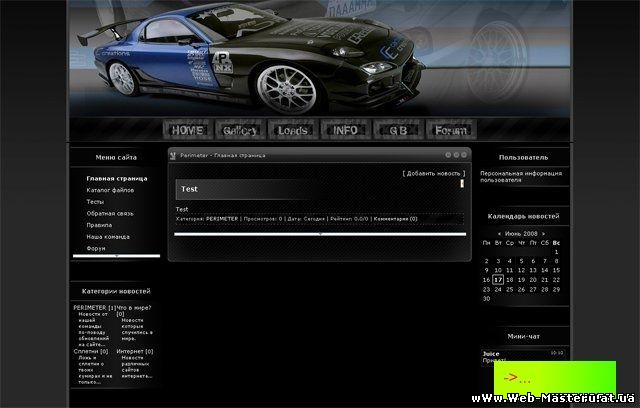Viewport: 640px width, 408px height.
Task: Click small icon at right of Test header
Action: coord(462,184)
